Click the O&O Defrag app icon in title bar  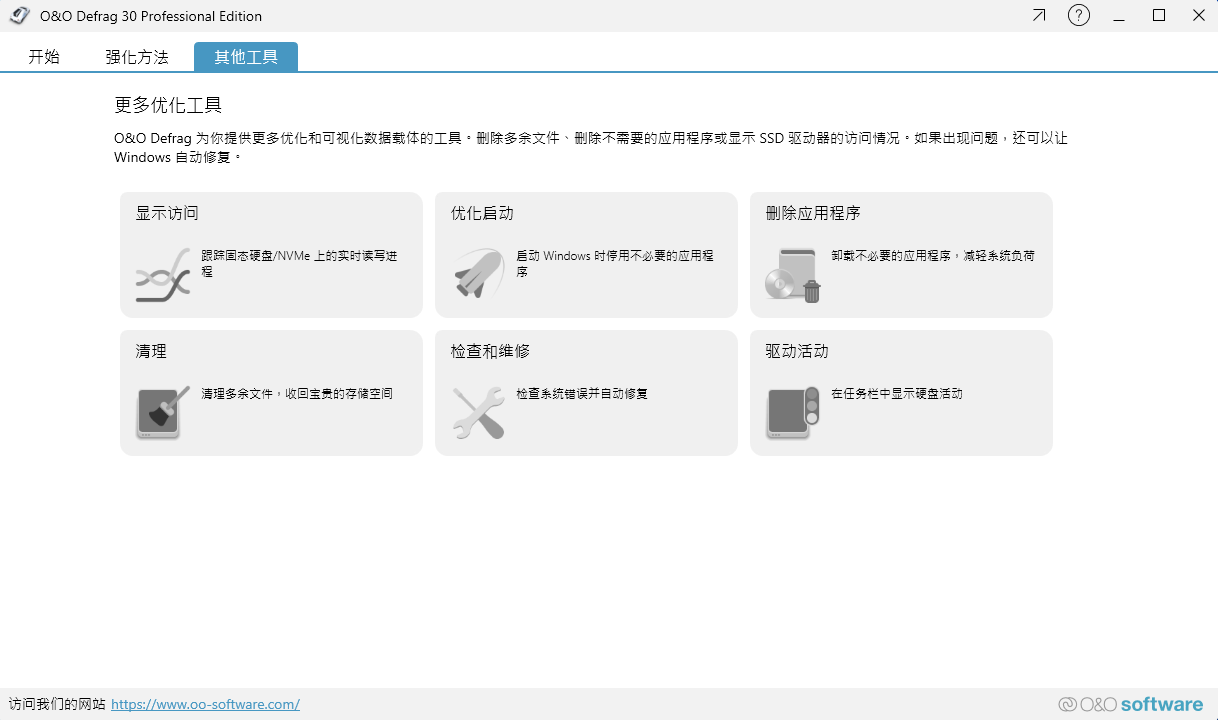tap(19, 16)
